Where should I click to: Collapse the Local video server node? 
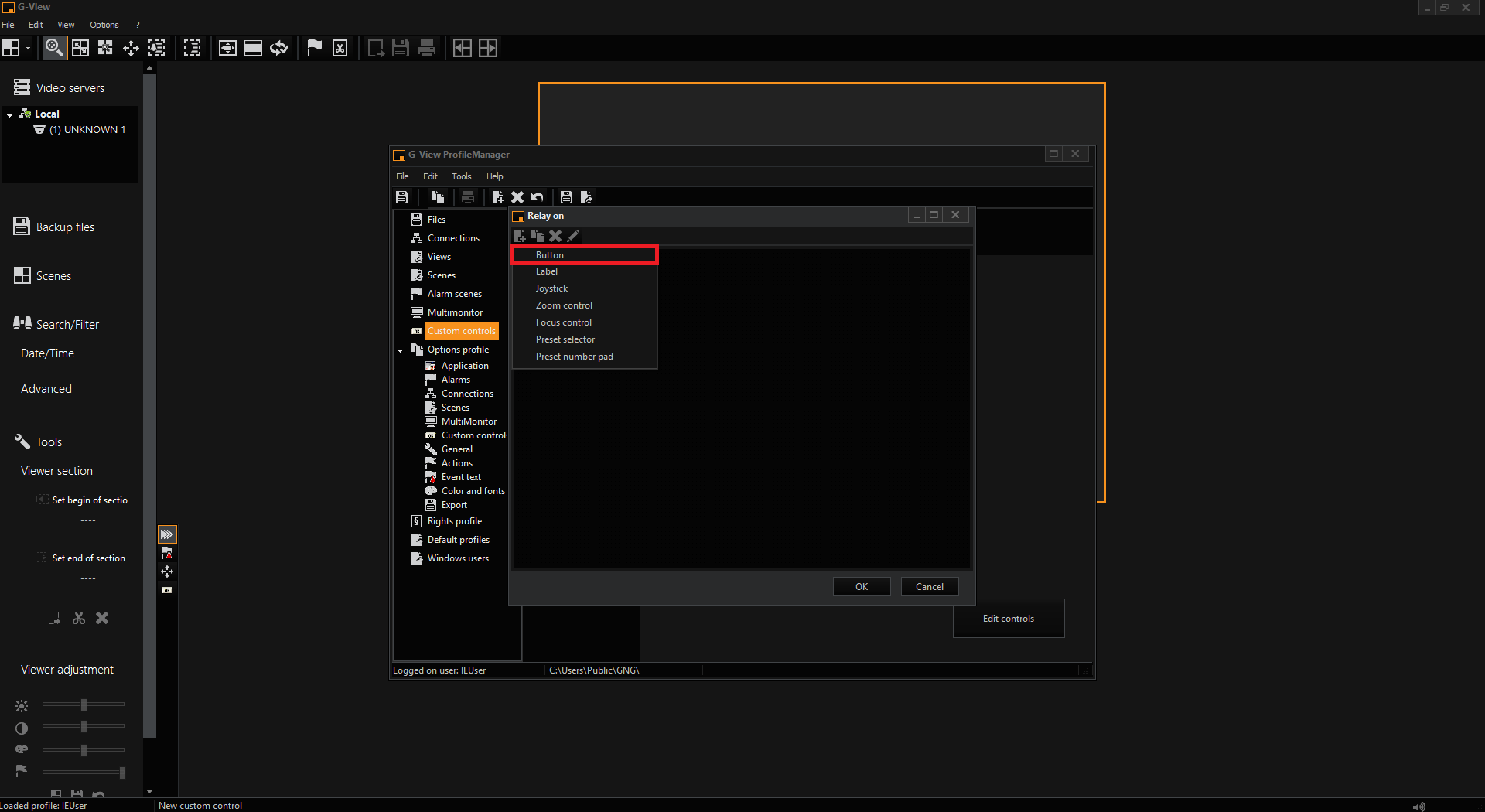click(9, 114)
